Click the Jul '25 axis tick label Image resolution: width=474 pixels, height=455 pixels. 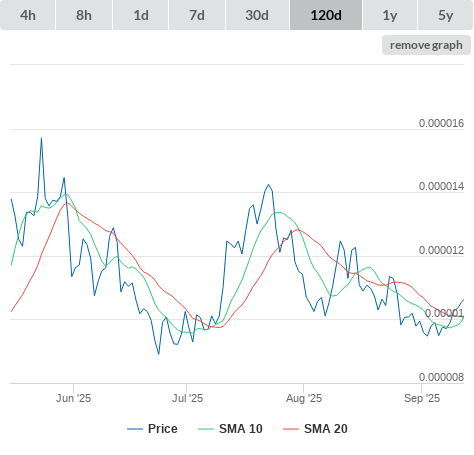click(x=187, y=398)
